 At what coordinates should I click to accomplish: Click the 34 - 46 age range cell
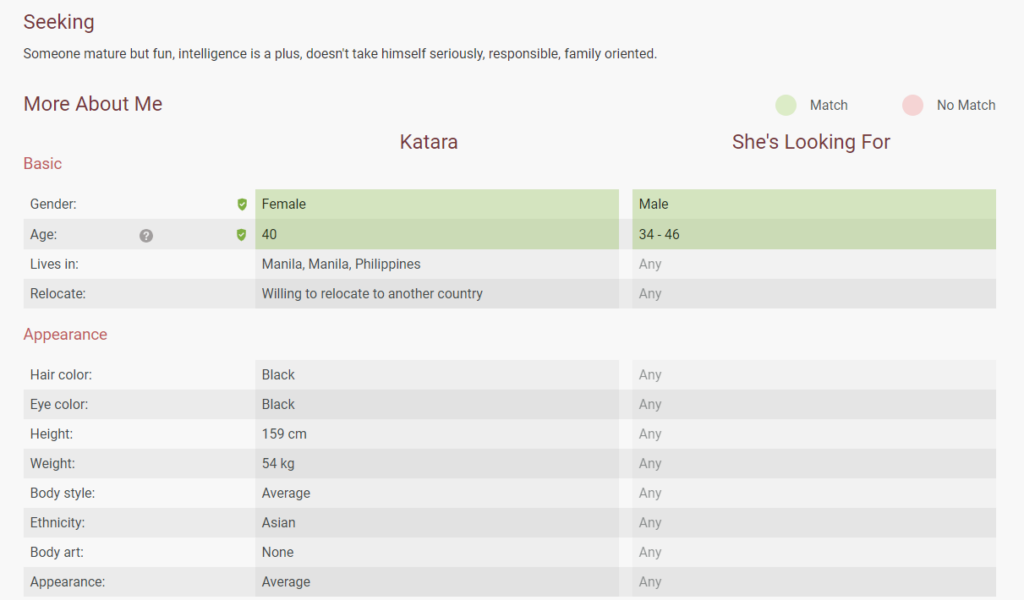point(659,235)
